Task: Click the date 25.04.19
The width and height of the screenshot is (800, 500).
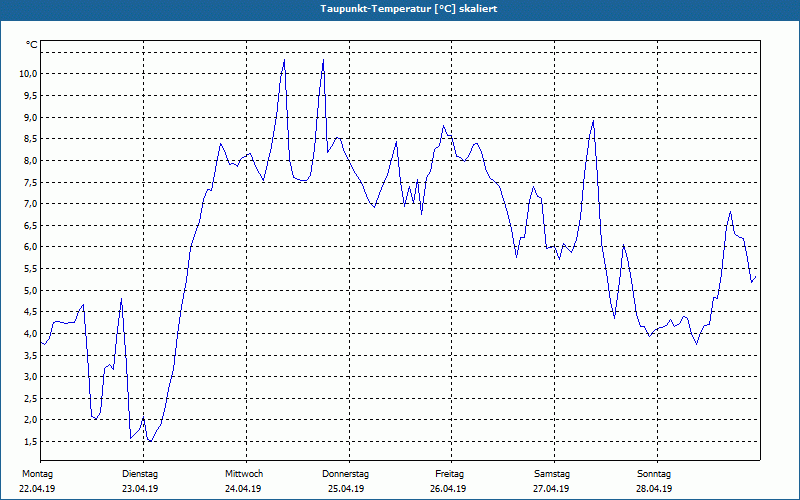Action: (x=346, y=489)
